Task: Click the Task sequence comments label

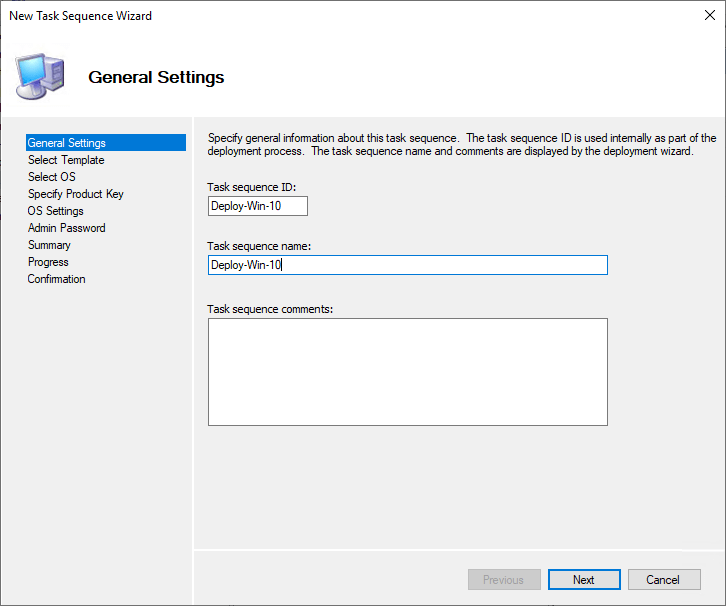Action: coord(270,308)
